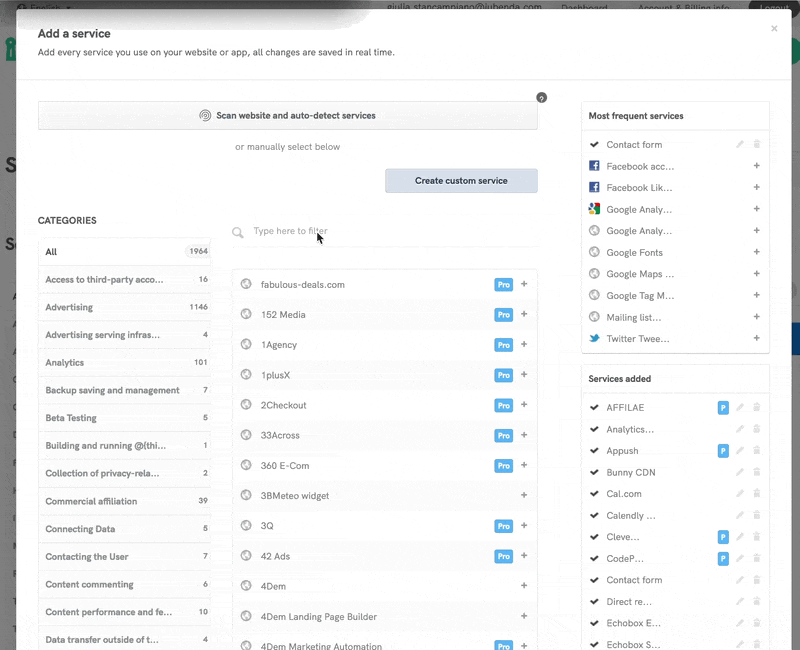
Task: Click the Pro badge next to 2Checkout
Action: pos(503,405)
